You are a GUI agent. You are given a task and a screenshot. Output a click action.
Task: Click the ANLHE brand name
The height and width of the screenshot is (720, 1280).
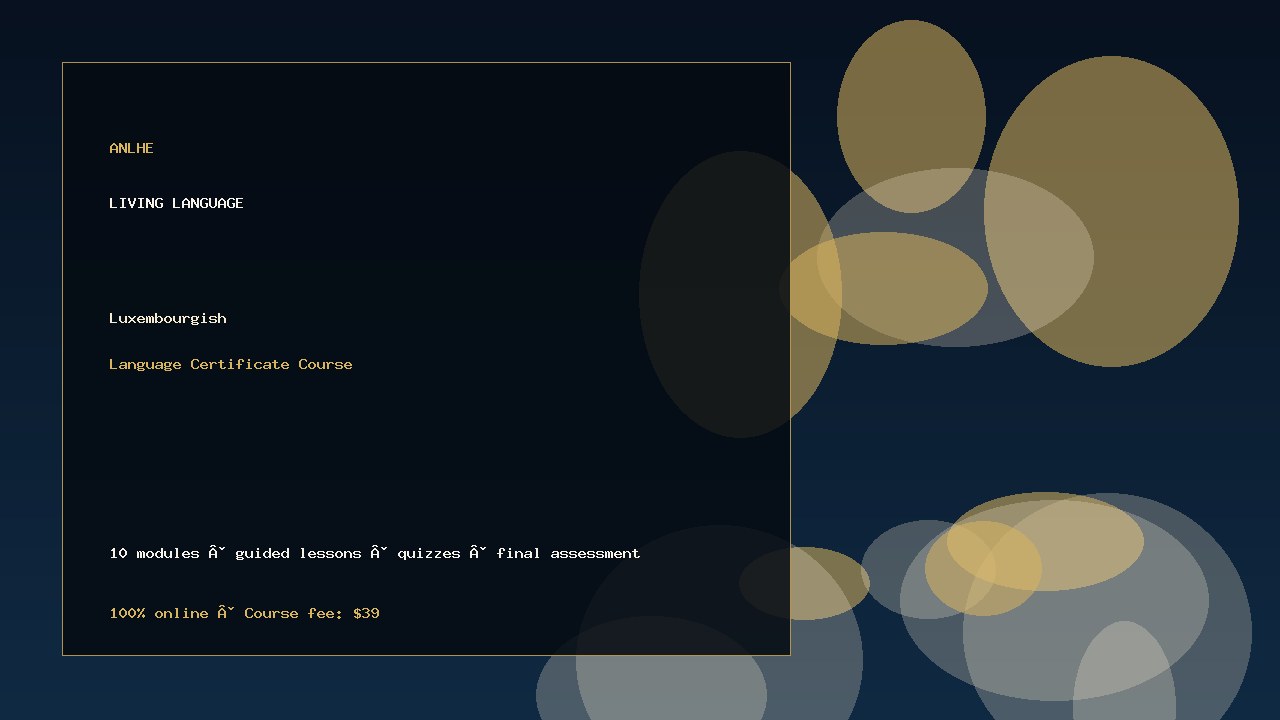click(131, 148)
